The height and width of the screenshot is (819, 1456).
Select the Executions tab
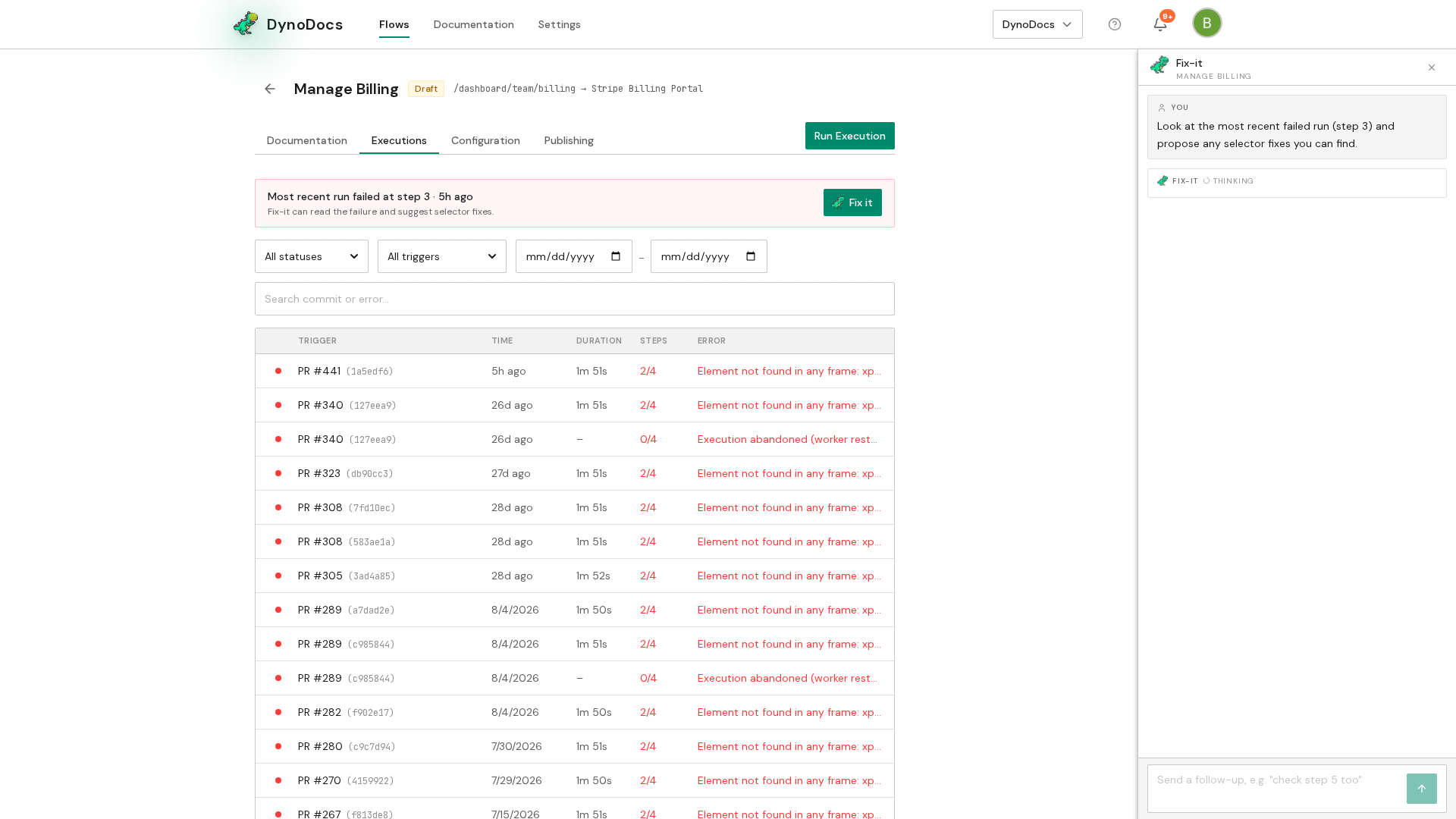399,140
